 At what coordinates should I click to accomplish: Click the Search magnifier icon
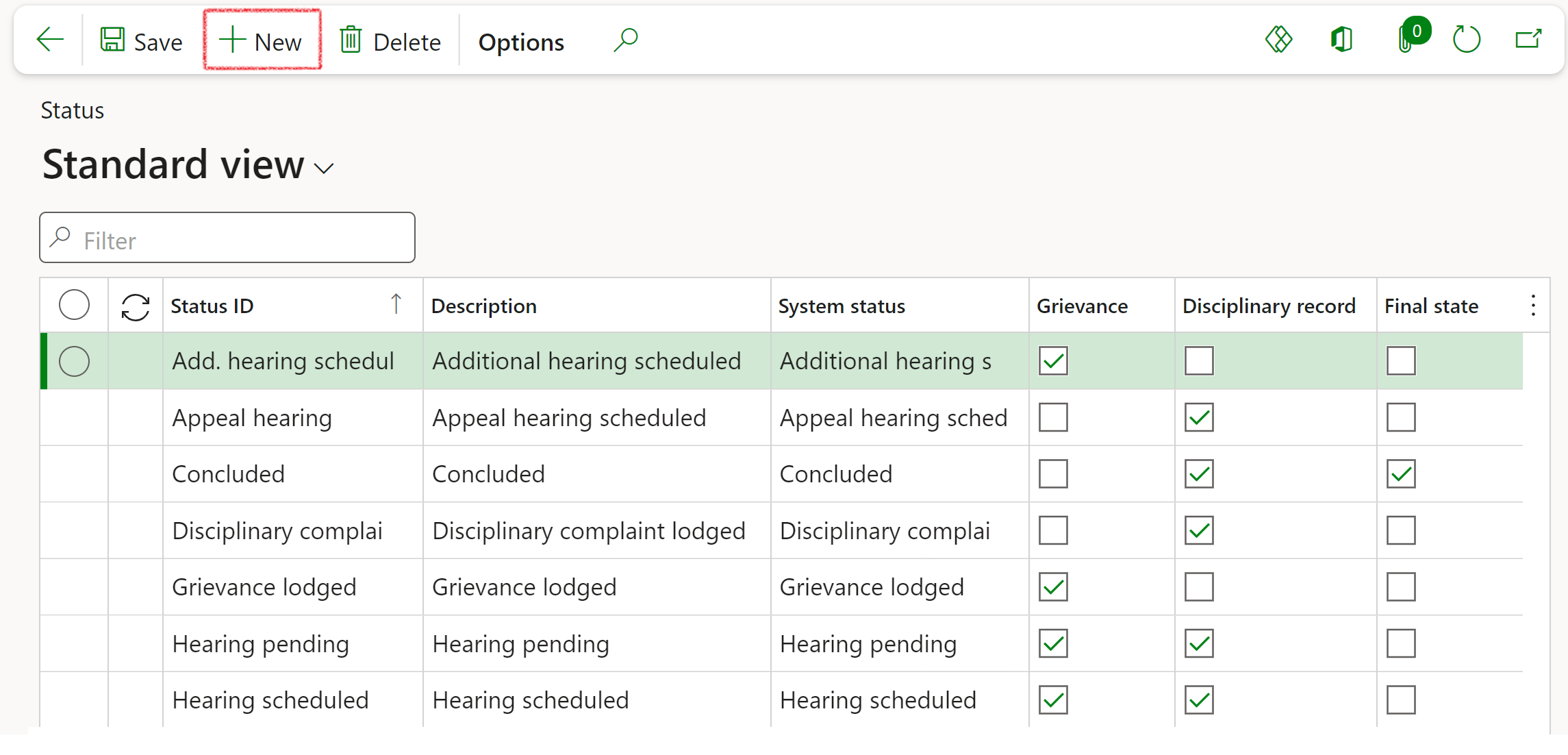pyautogui.click(x=625, y=41)
